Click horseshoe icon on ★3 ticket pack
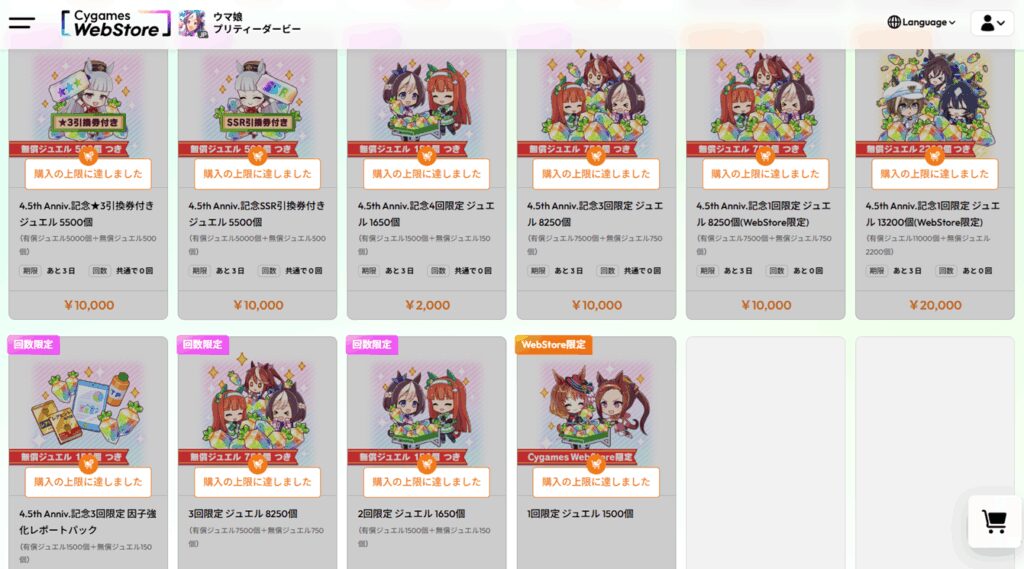This screenshot has height=569, width=1024. (88, 156)
